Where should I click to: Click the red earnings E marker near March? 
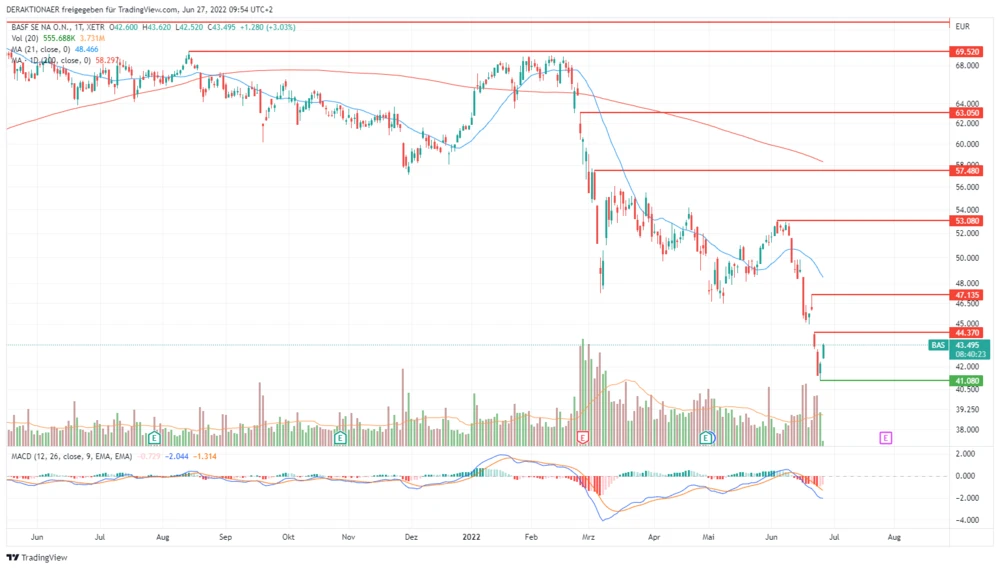coord(584,438)
